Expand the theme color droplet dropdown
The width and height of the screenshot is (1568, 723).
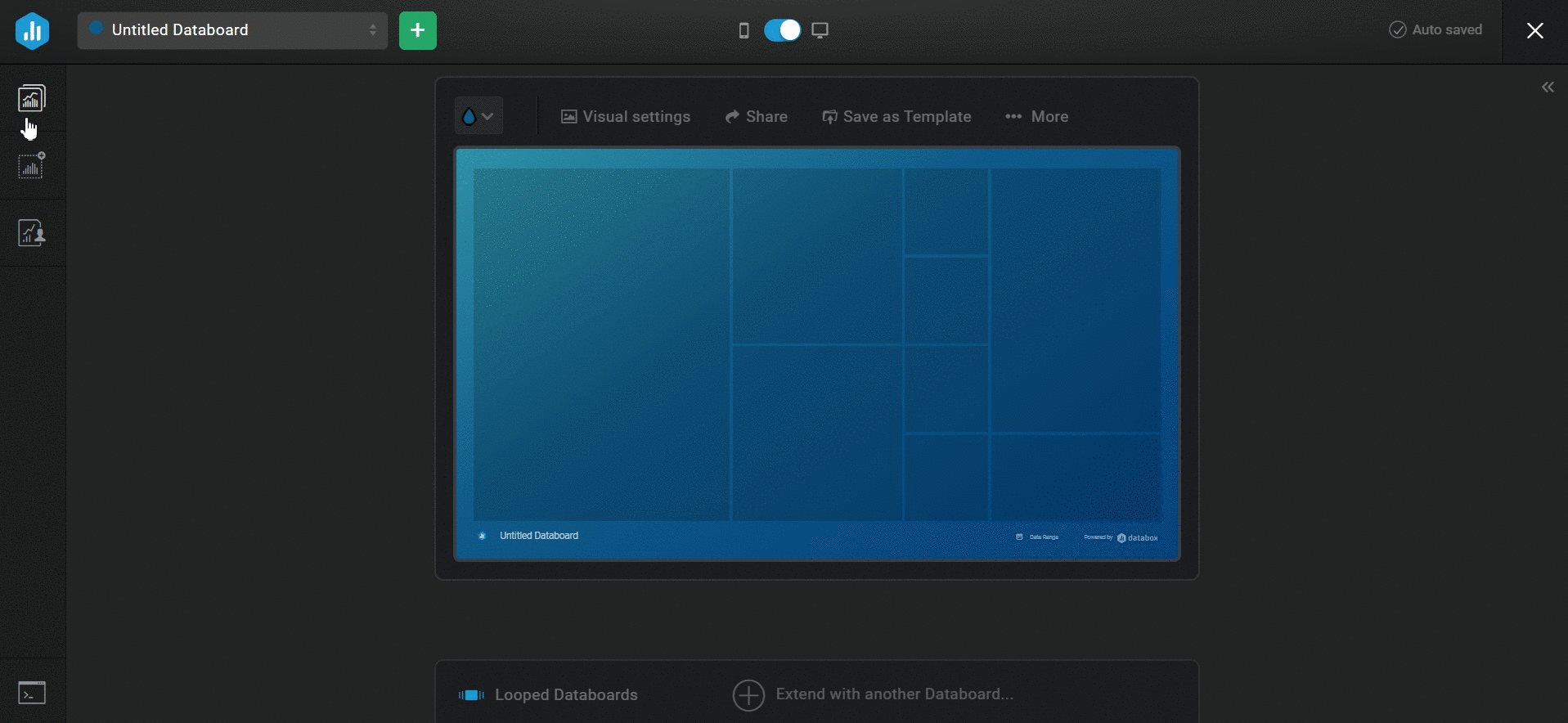click(478, 116)
